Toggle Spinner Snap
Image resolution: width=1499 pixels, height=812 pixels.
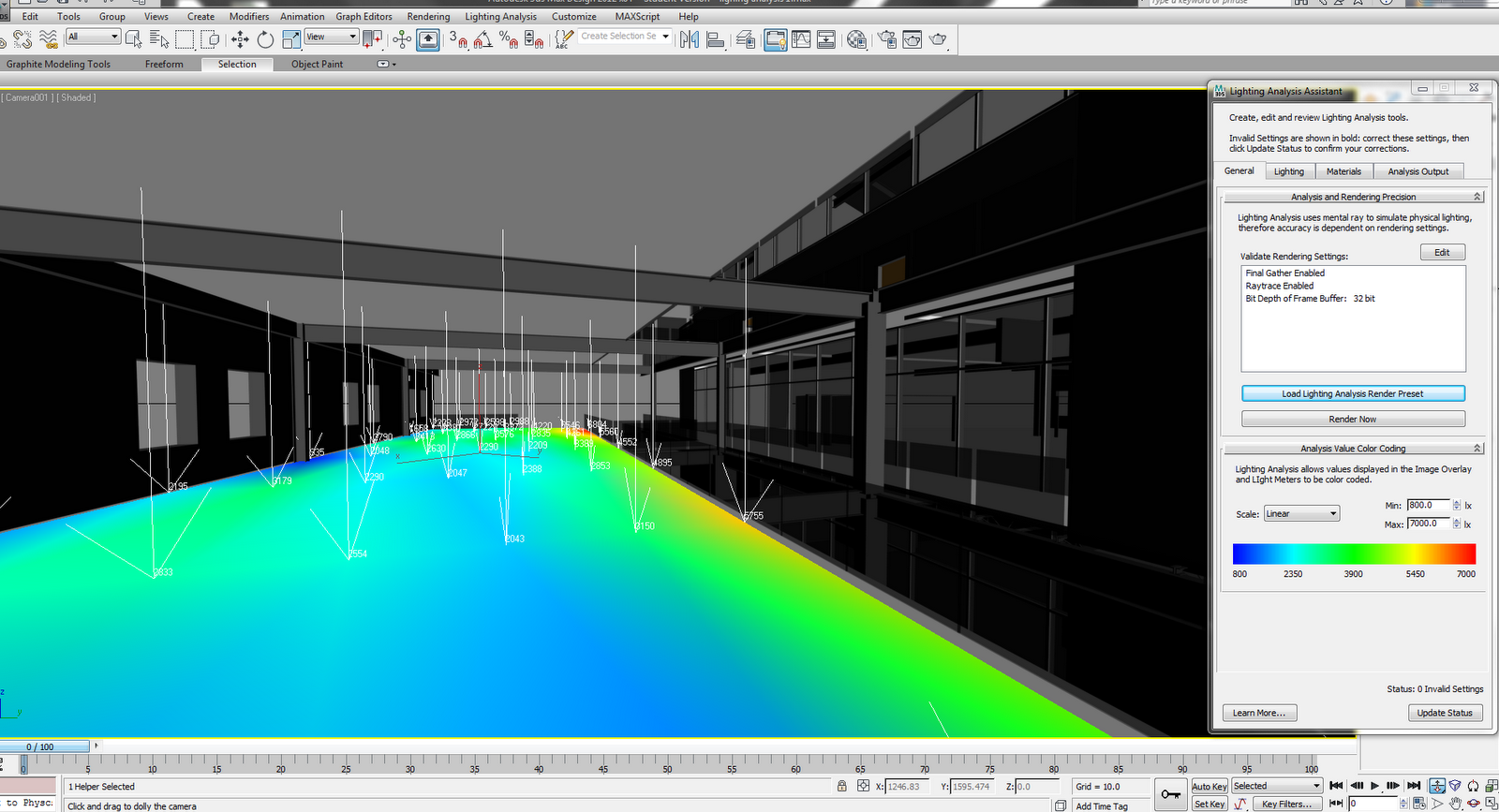click(x=534, y=38)
